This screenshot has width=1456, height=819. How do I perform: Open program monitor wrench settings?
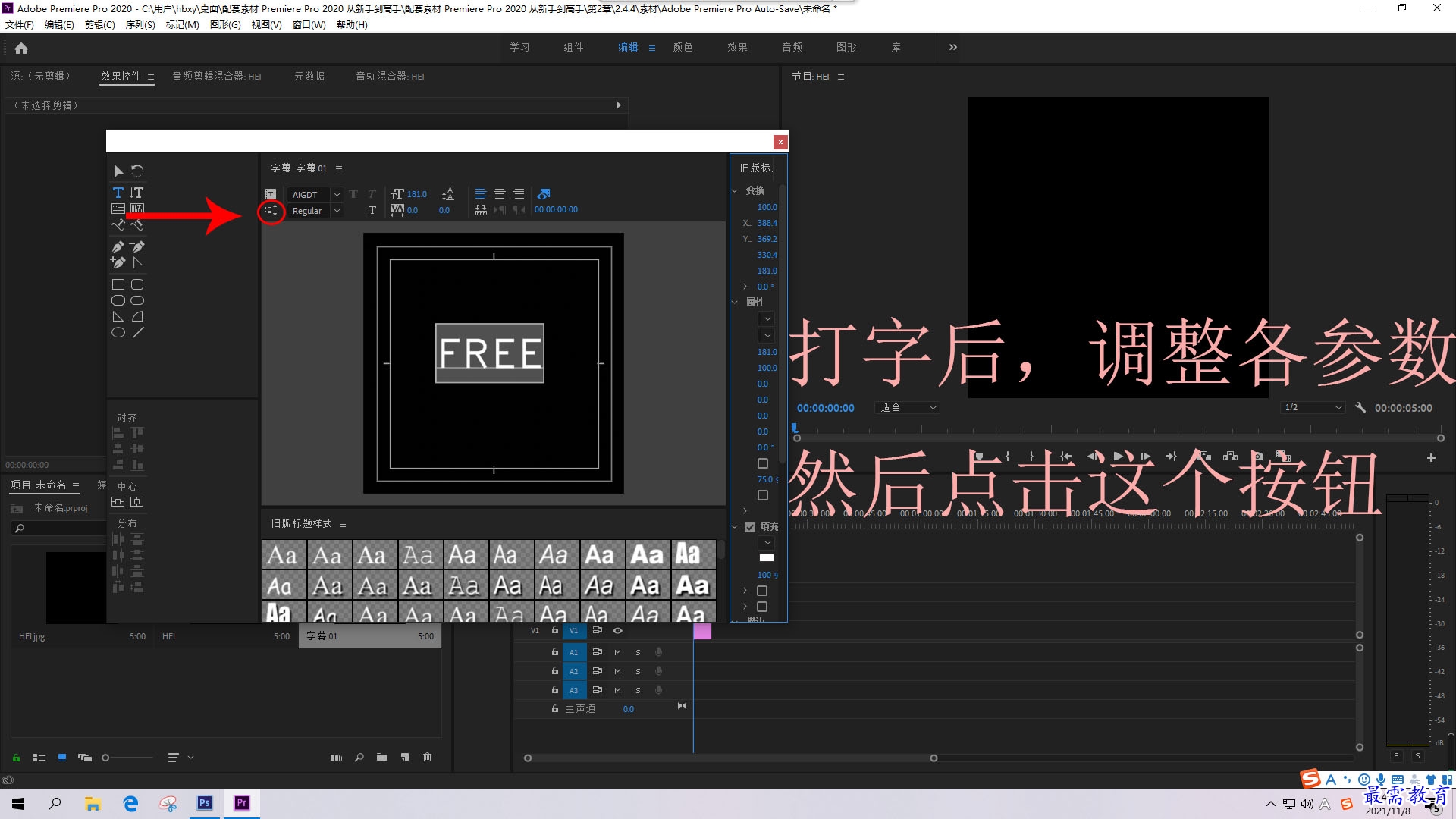coord(1360,407)
